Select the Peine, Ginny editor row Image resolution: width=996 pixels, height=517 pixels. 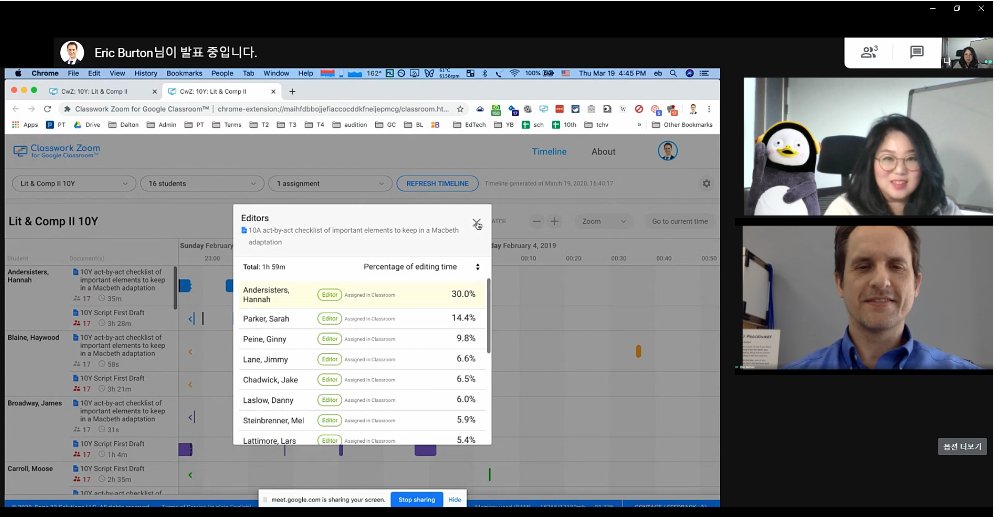[x=362, y=339]
